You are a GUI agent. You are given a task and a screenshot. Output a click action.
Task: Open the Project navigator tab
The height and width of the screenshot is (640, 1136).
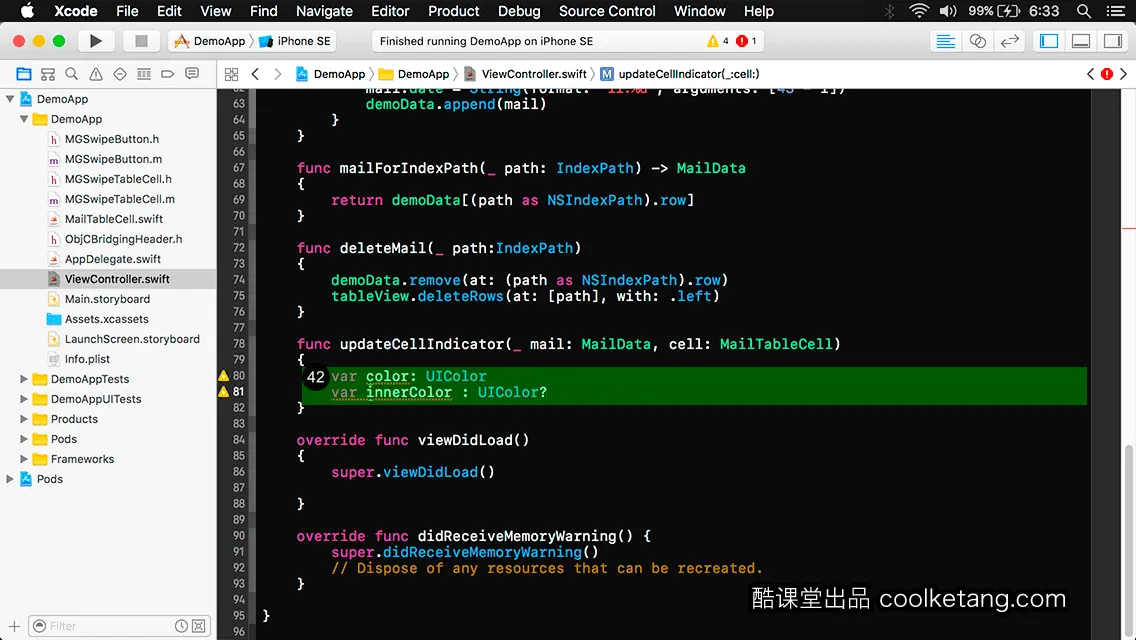(x=24, y=74)
